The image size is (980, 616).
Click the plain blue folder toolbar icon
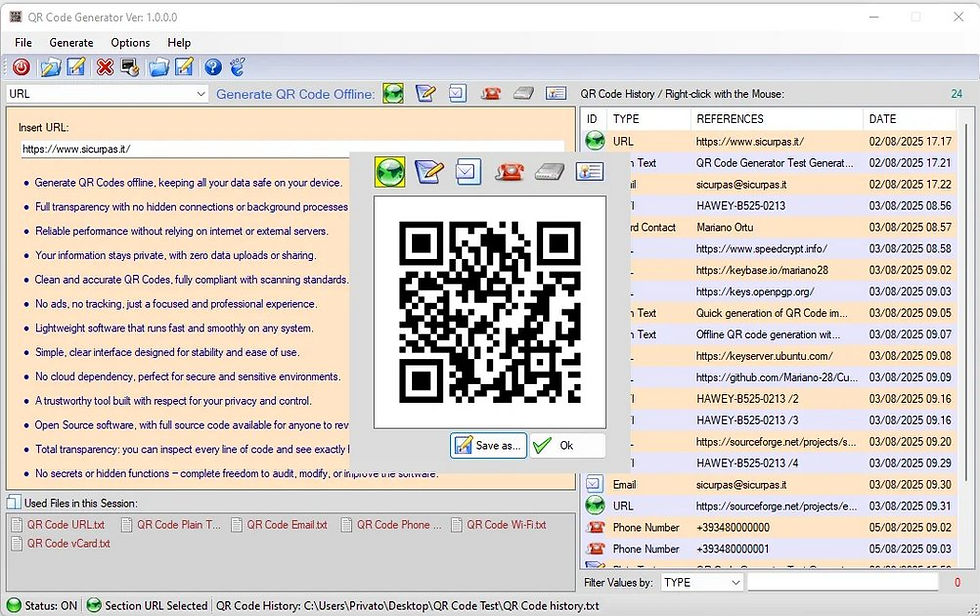pyautogui.click(x=159, y=67)
